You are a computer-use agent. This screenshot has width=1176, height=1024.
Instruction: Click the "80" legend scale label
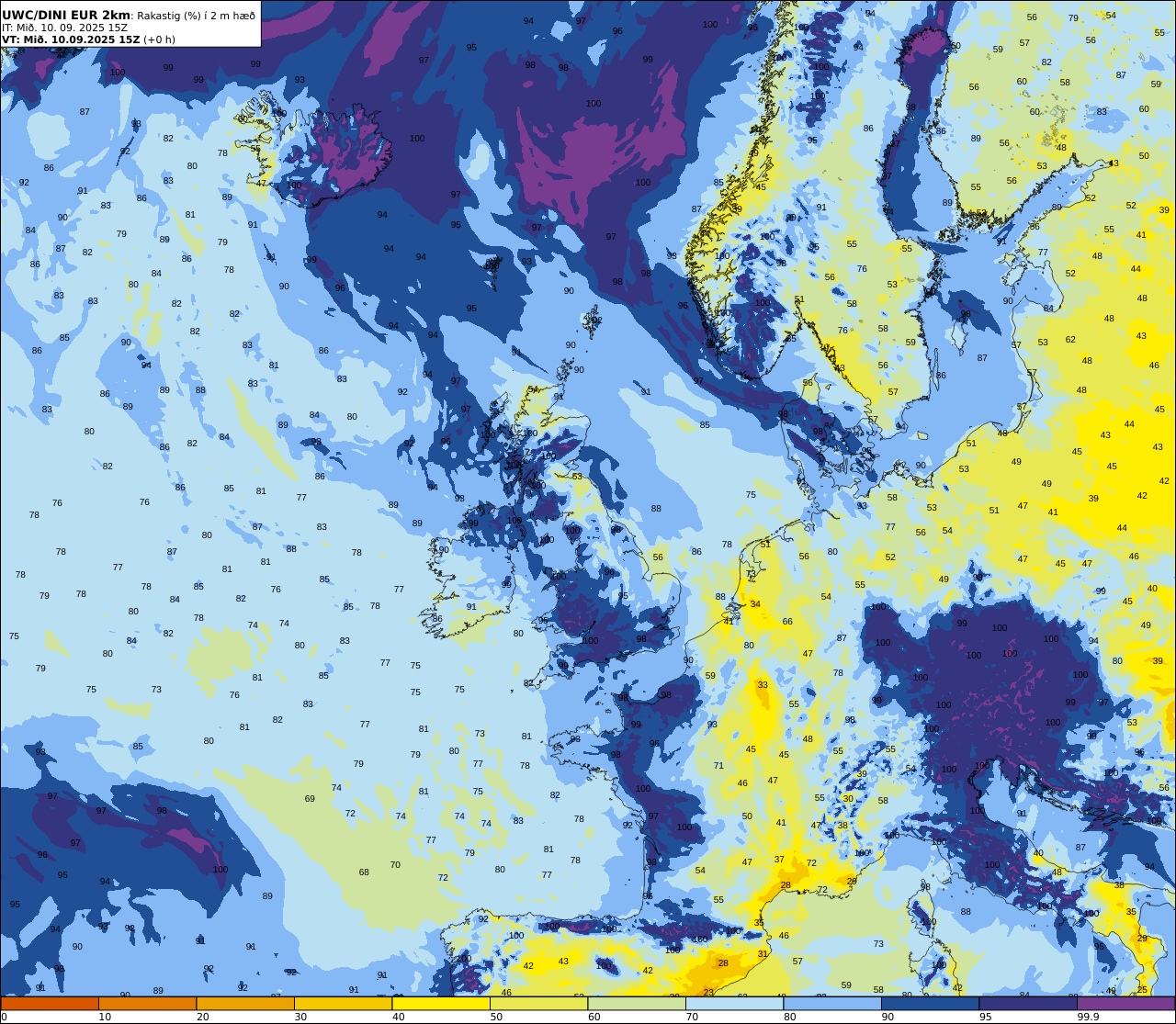point(790,1017)
